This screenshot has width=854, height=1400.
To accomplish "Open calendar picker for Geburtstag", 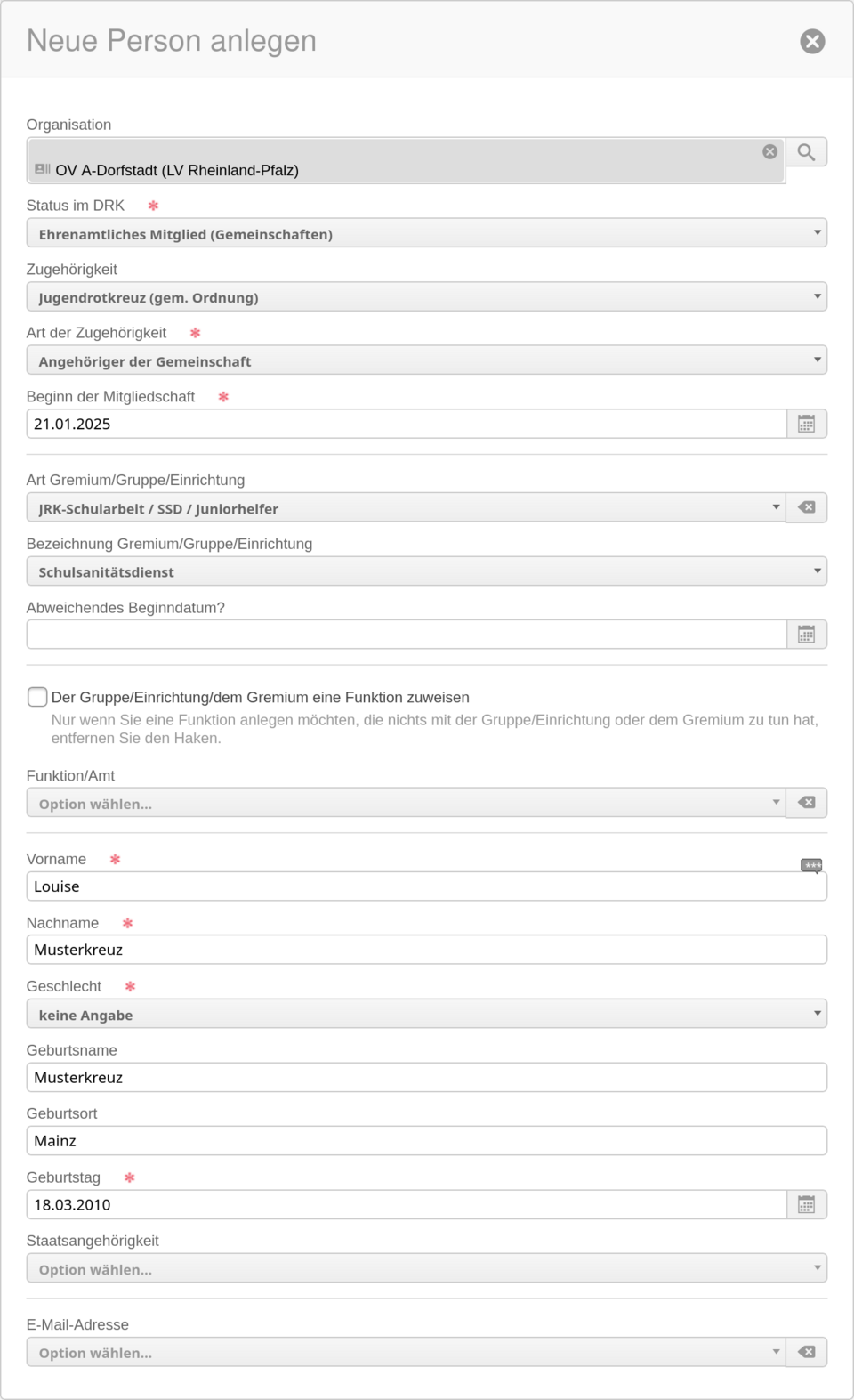I will (806, 1205).
